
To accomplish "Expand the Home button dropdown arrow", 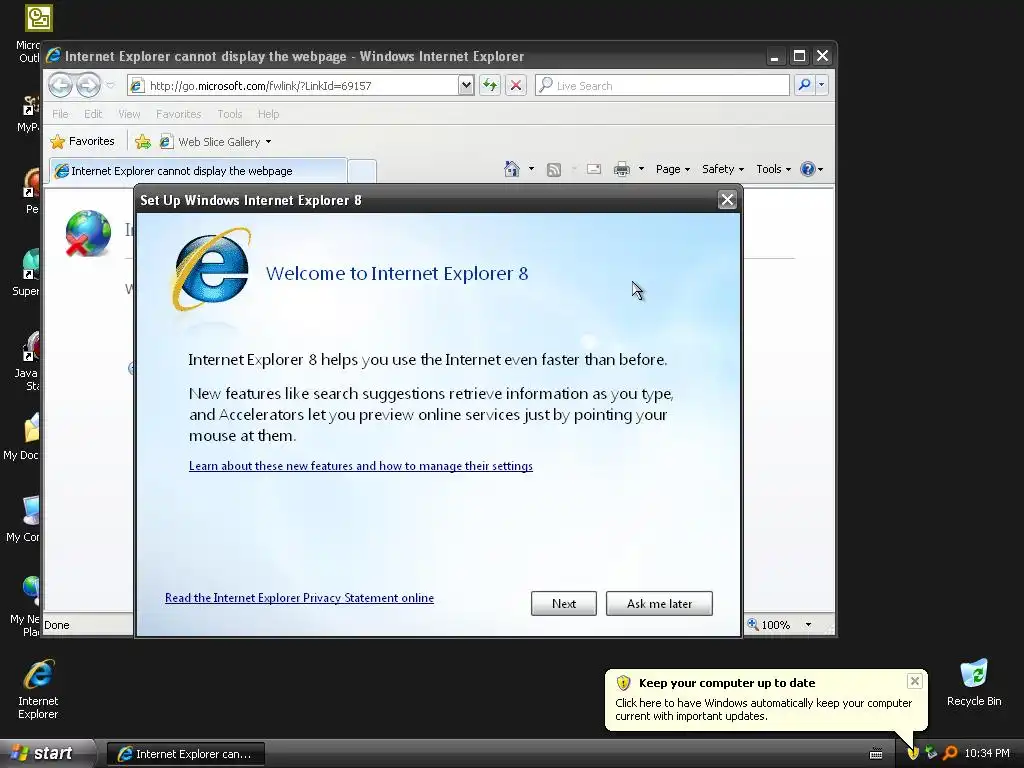I will pos(531,169).
